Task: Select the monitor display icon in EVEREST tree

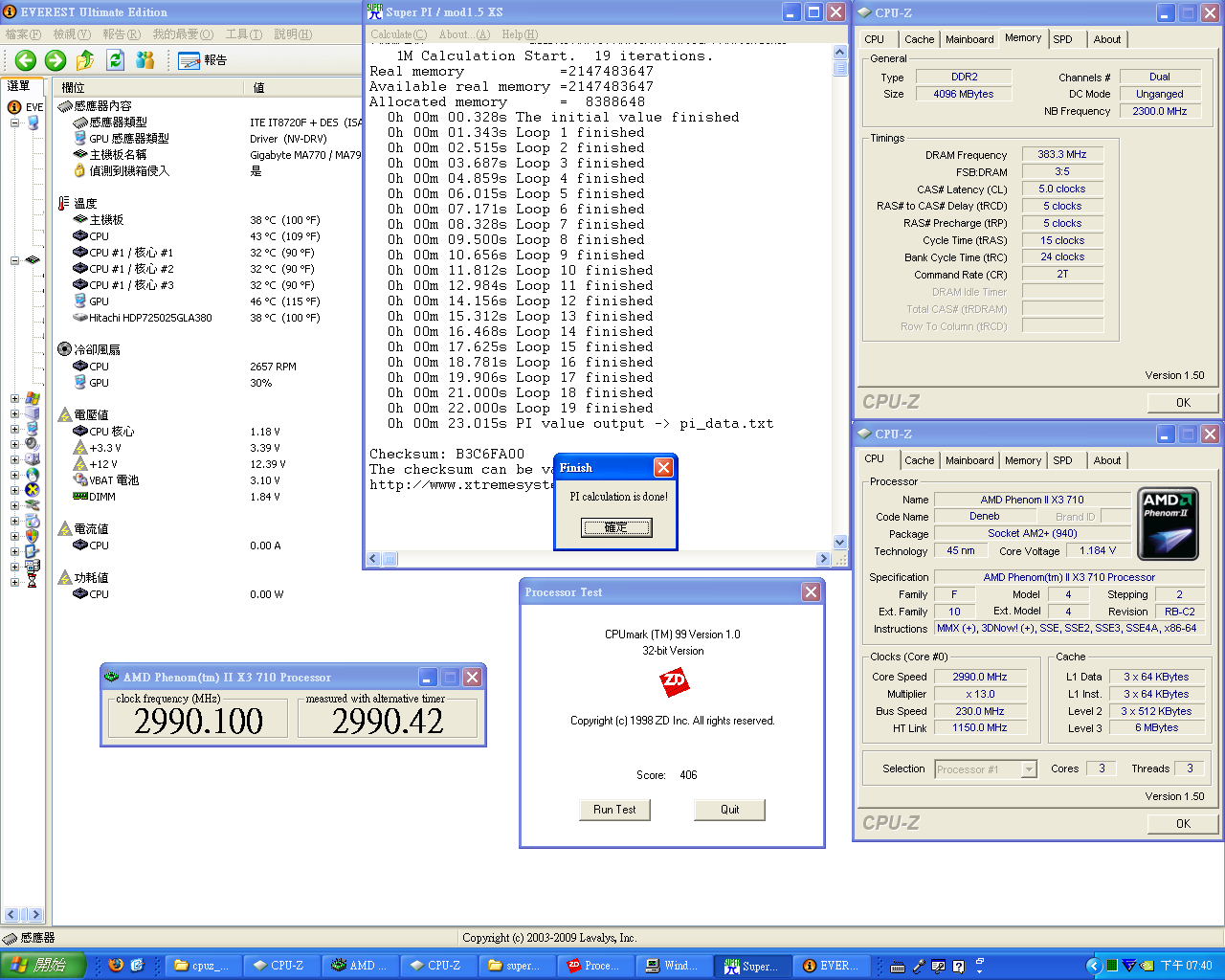Action: click(33, 429)
